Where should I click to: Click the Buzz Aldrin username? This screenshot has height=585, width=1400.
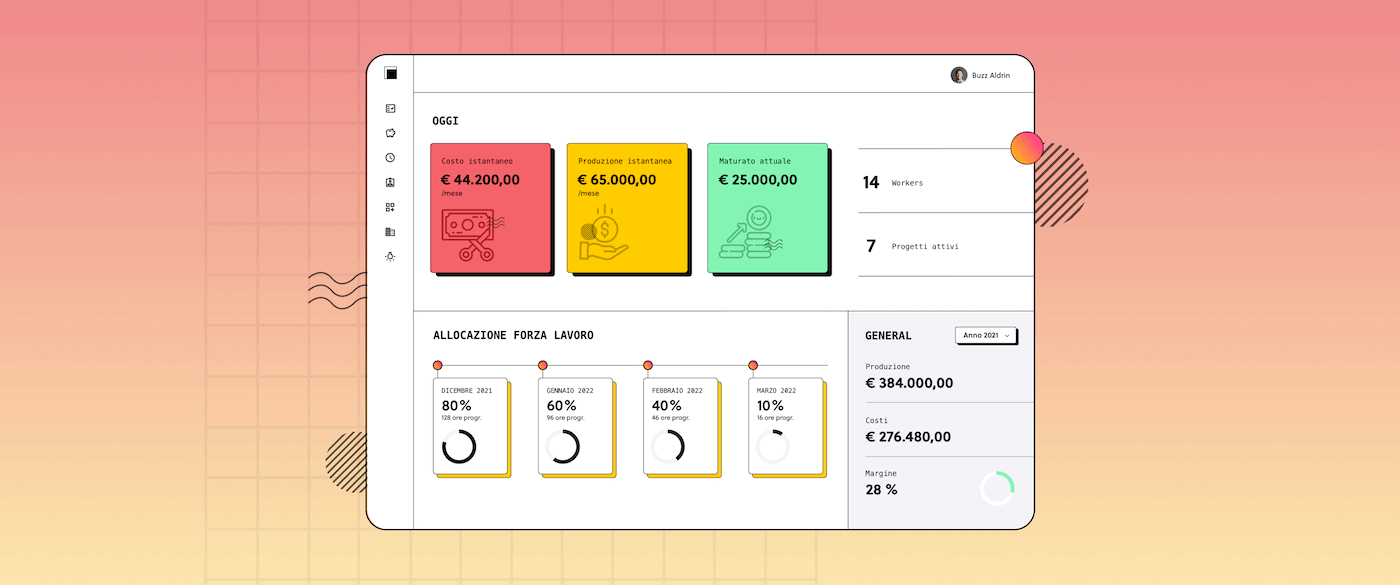tap(991, 75)
